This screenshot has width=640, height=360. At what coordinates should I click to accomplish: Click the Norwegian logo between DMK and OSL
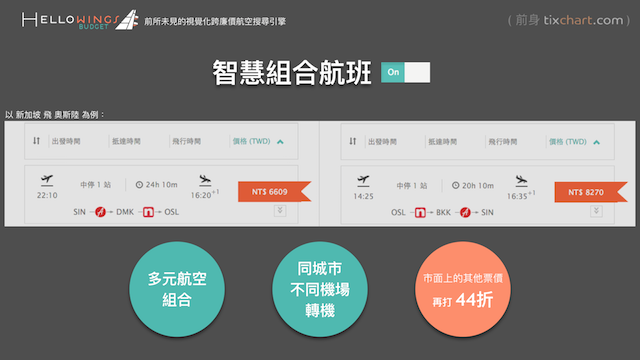click(x=148, y=212)
